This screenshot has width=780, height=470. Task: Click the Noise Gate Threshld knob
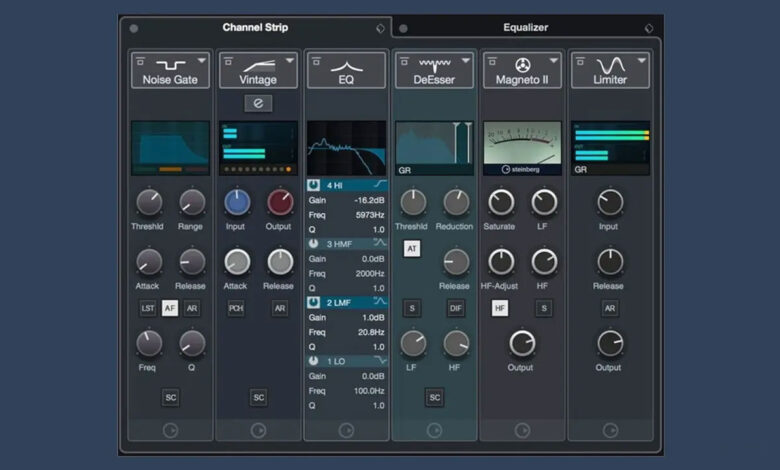(149, 202)
